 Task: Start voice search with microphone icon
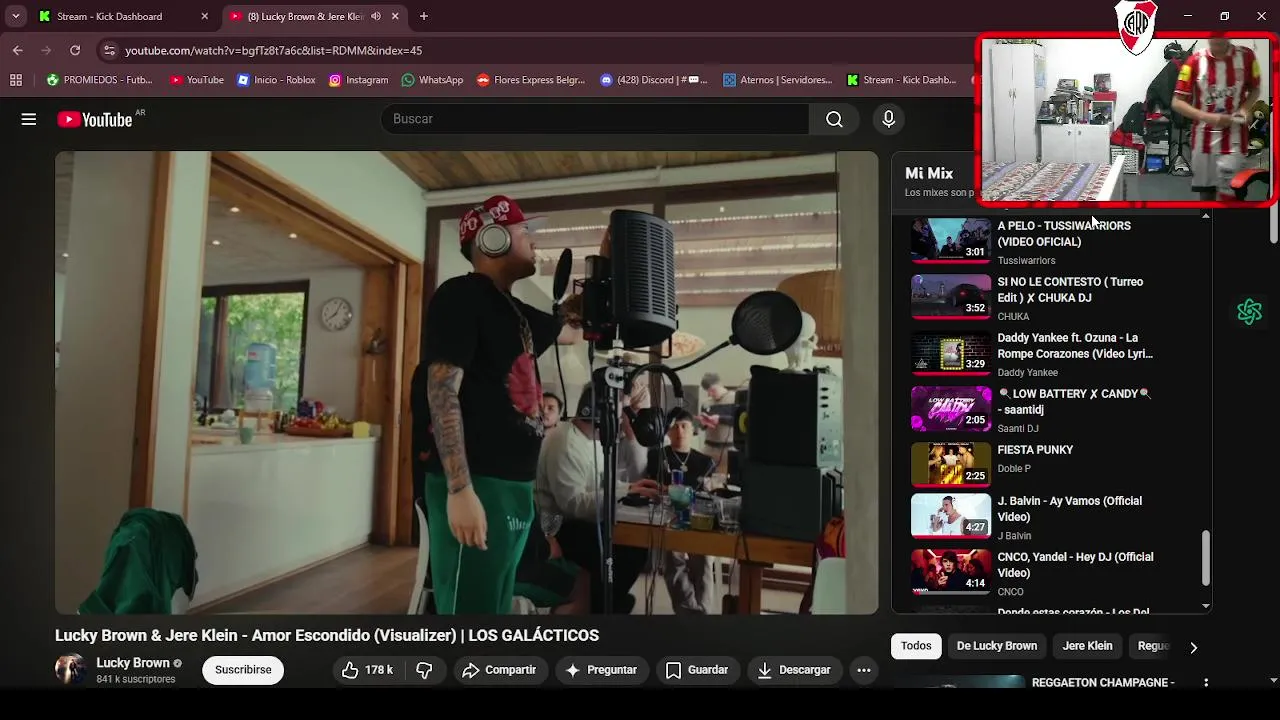click(889, 119)
